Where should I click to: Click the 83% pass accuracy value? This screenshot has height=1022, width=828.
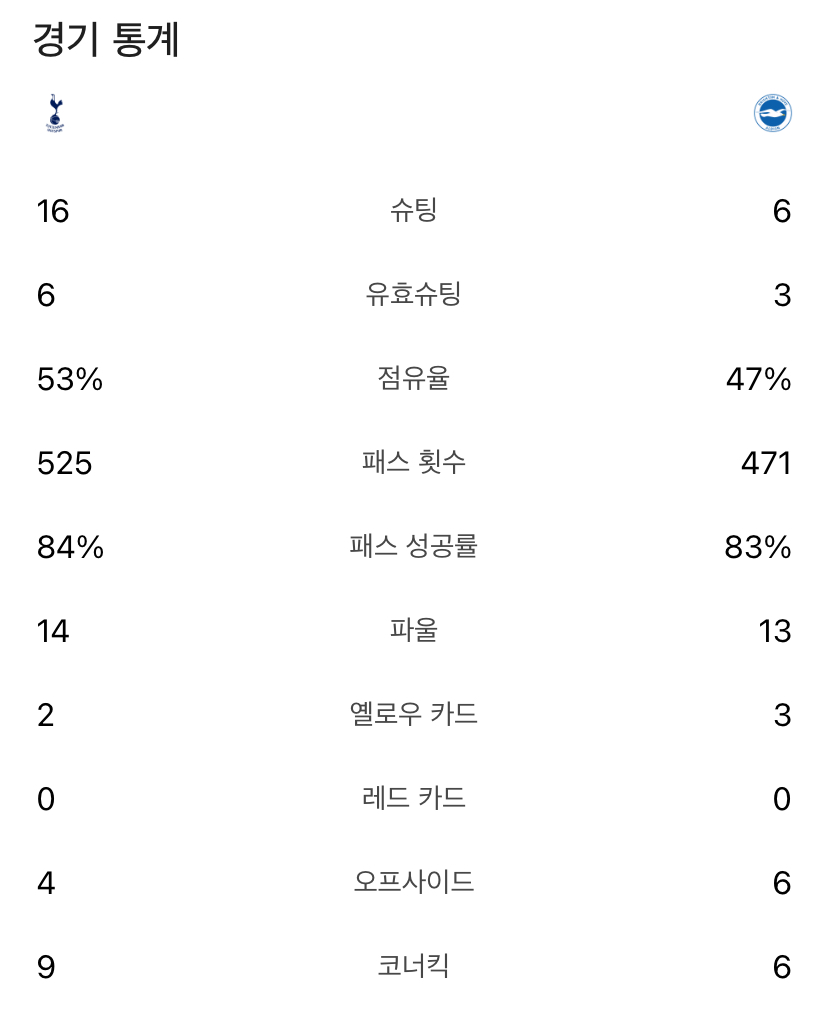point(758,548)
